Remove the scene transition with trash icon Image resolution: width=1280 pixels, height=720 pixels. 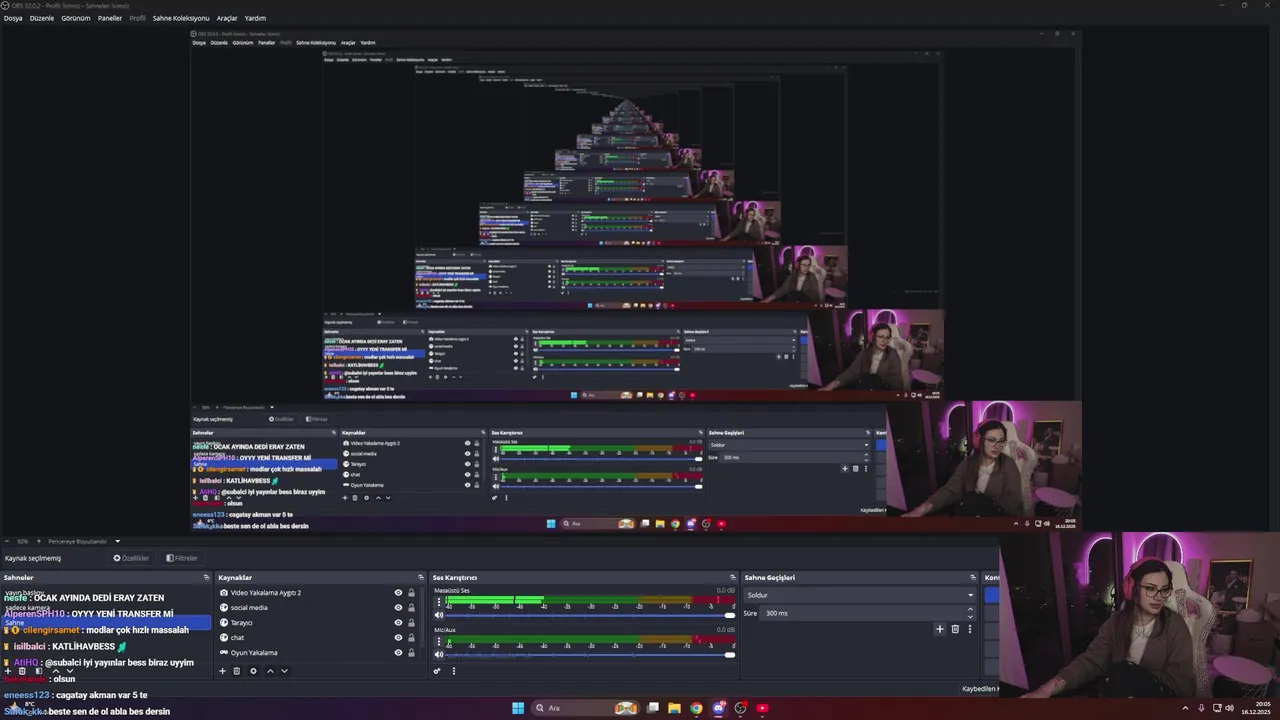[x=955, y=629]
